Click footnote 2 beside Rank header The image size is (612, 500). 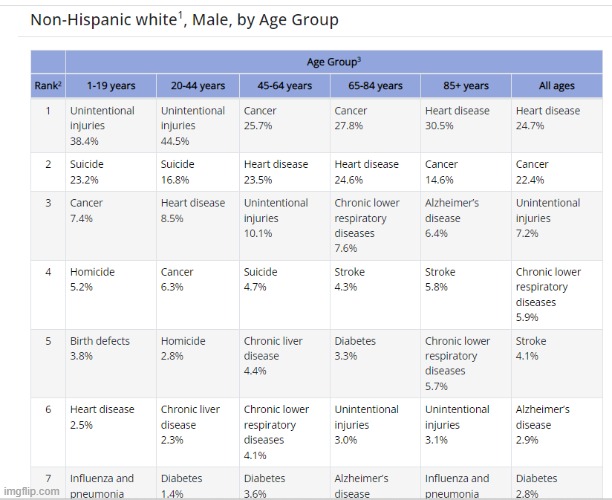click(60, 83)
